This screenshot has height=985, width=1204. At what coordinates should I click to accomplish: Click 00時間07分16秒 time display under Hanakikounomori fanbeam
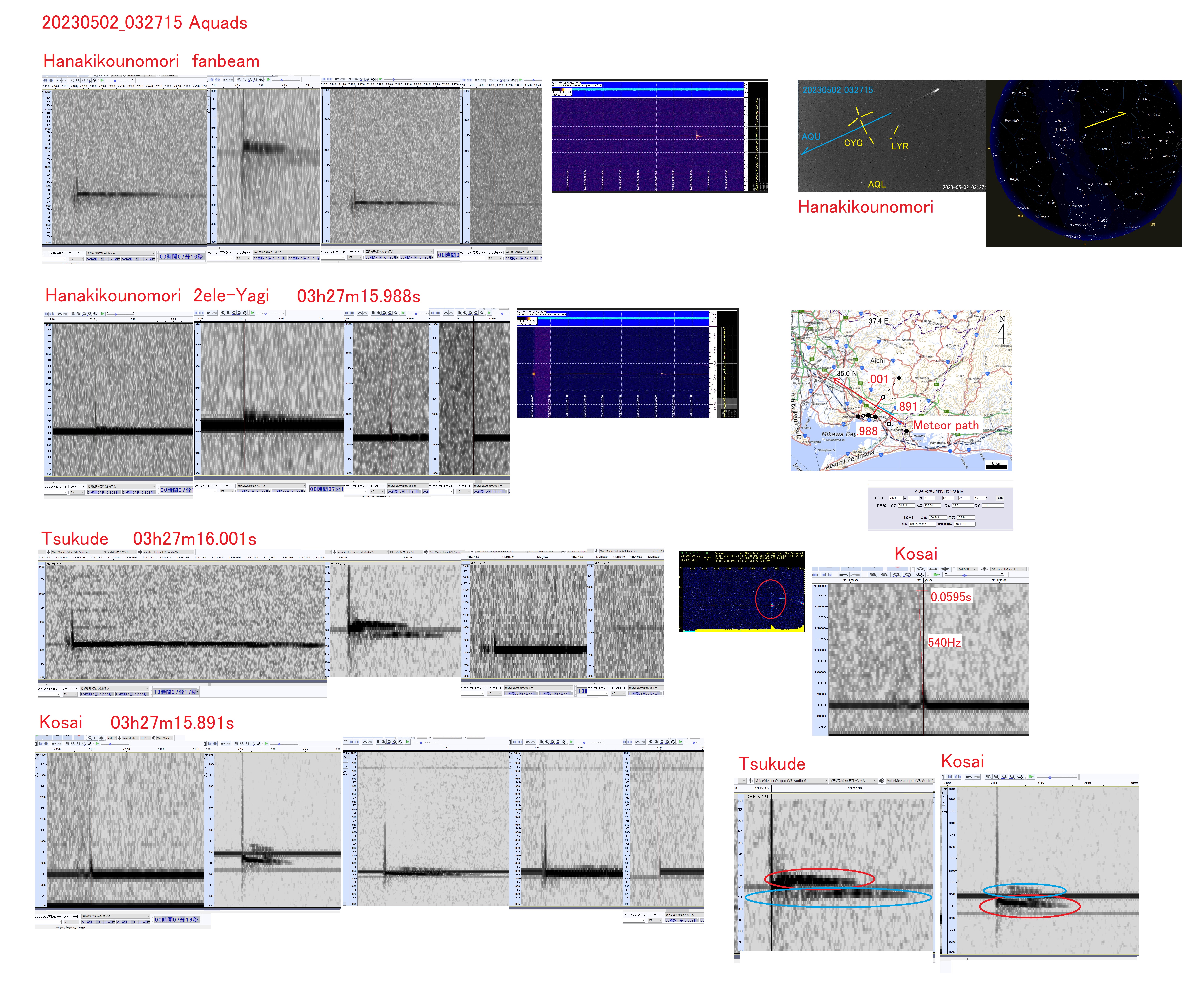(x=181, y=257)
